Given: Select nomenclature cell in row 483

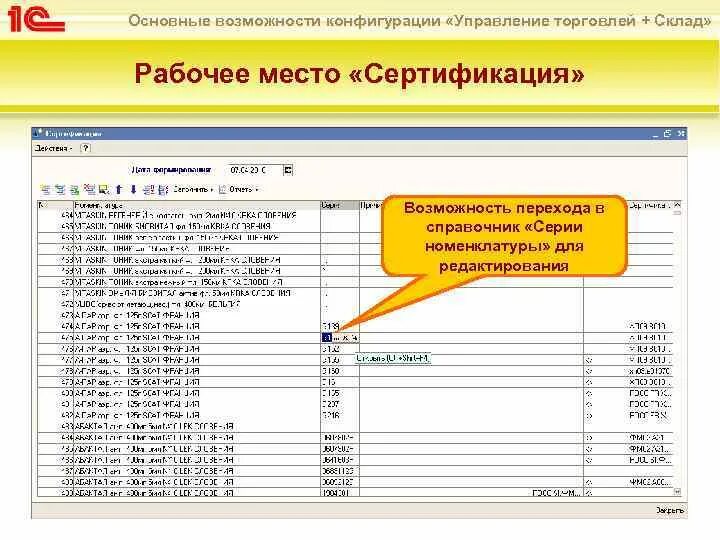Looking at the screenshot, I should pyautogui.click(x=197, y=426).
